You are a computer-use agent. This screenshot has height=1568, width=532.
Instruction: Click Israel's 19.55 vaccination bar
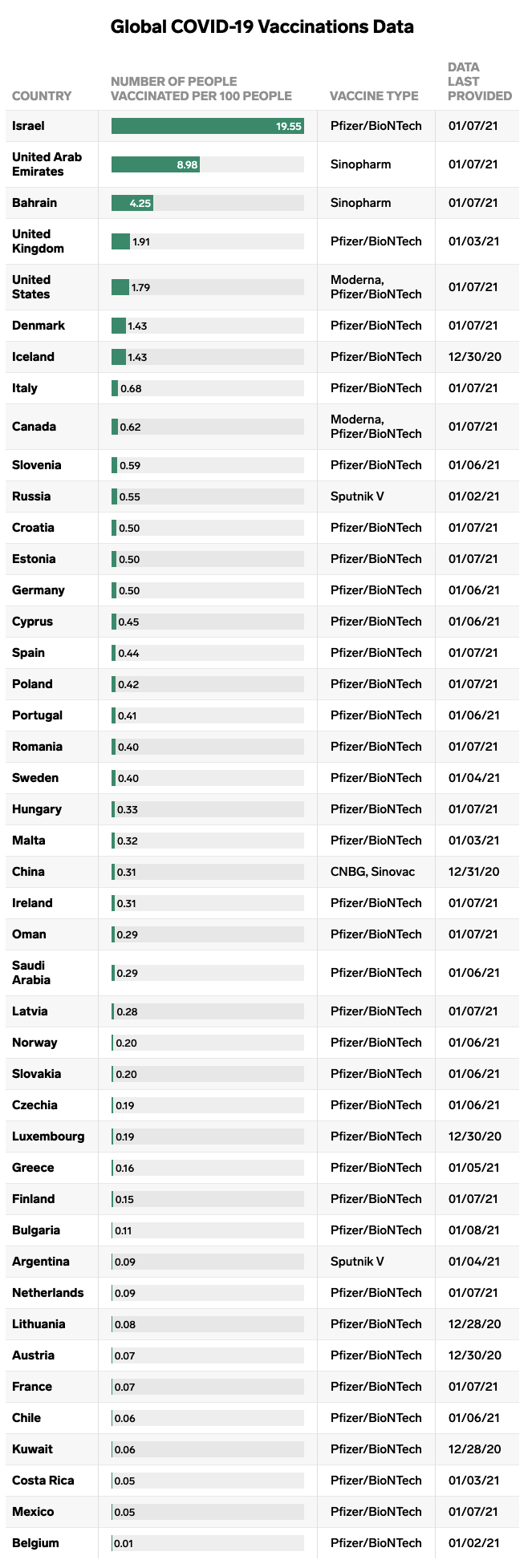(208, 126)
